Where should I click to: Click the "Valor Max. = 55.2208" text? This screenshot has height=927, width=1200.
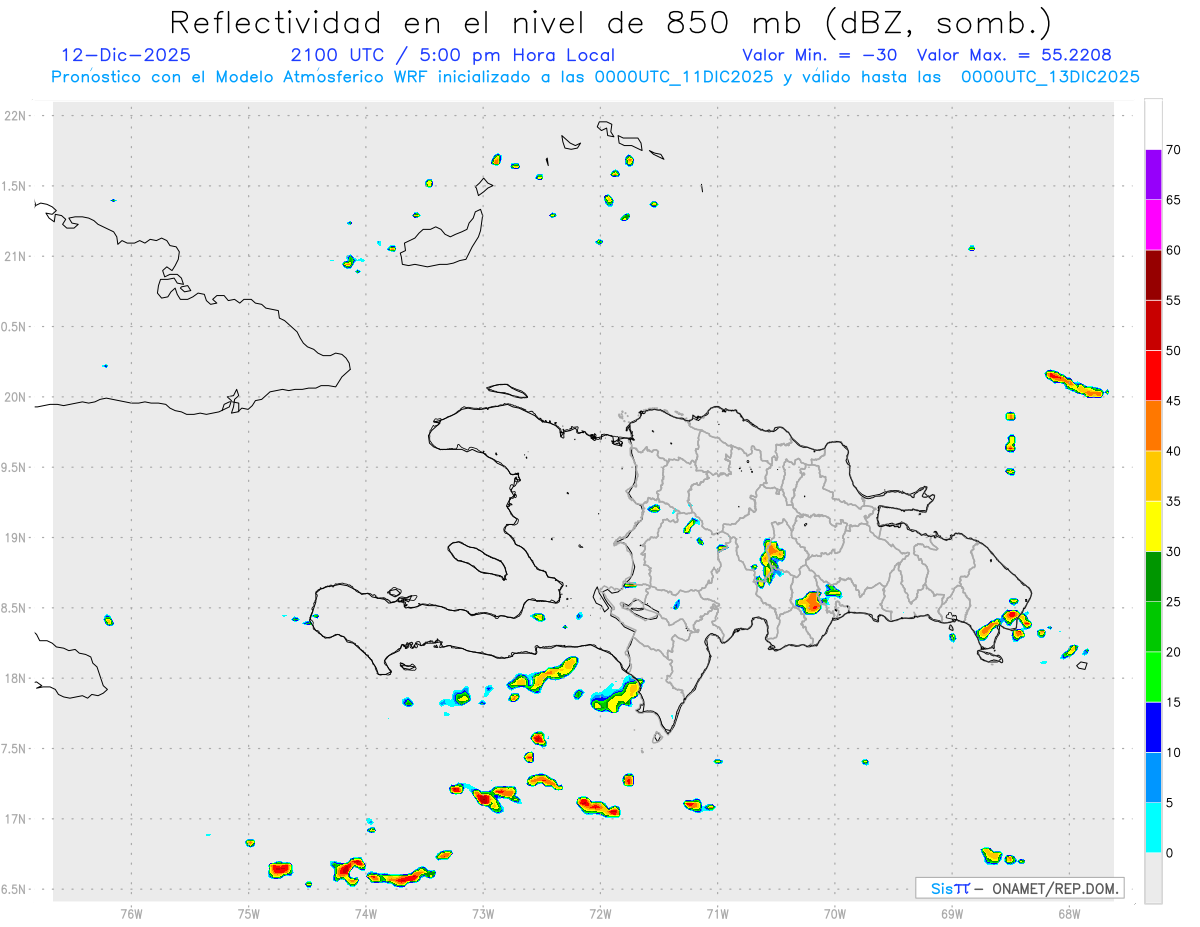point(1014,55)
